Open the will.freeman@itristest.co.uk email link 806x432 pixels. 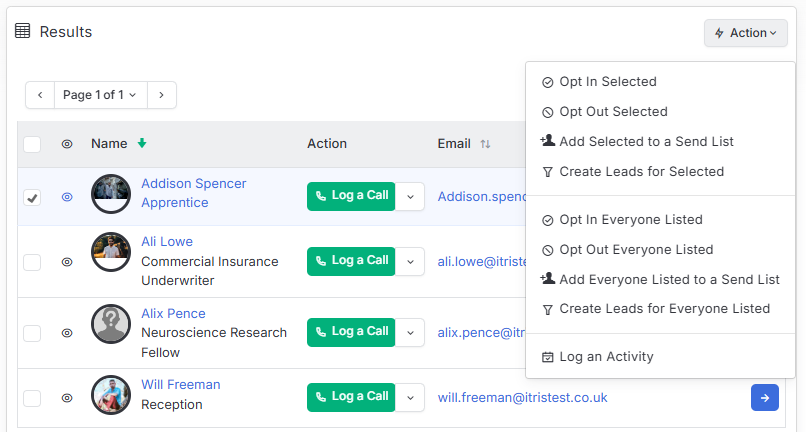(522, 398)
